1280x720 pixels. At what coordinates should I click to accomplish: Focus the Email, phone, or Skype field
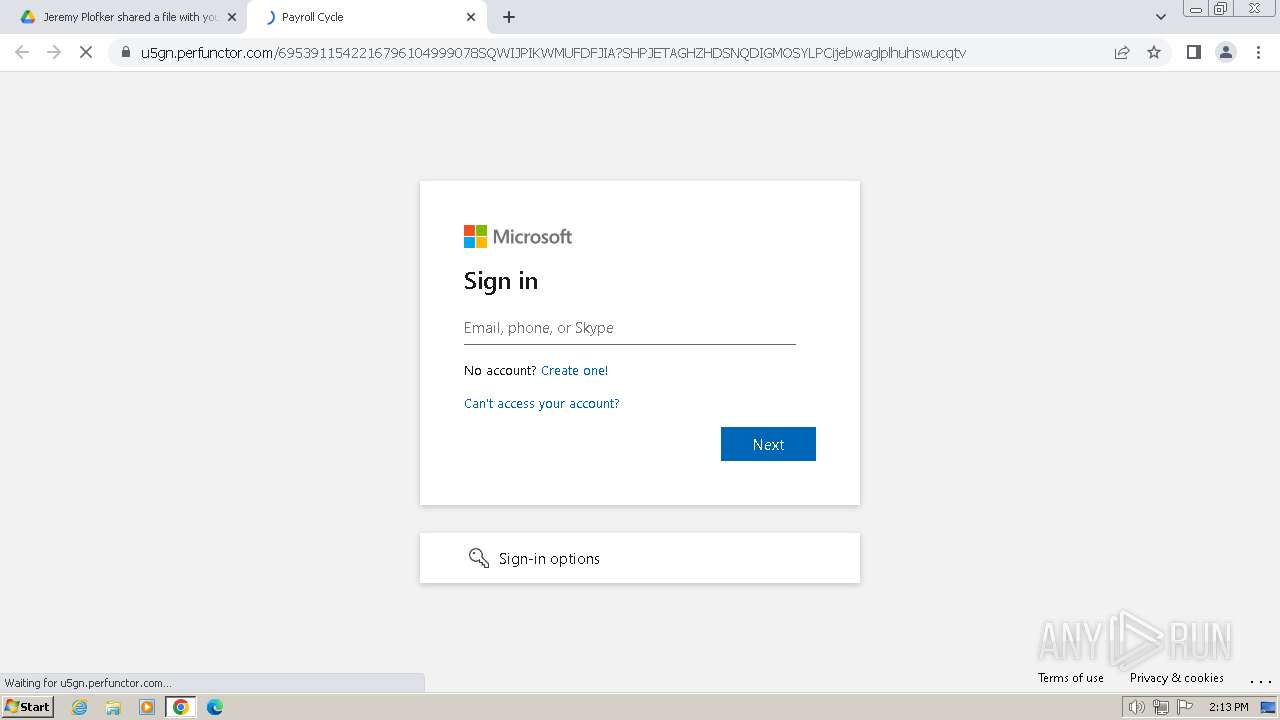coord(630,328)
